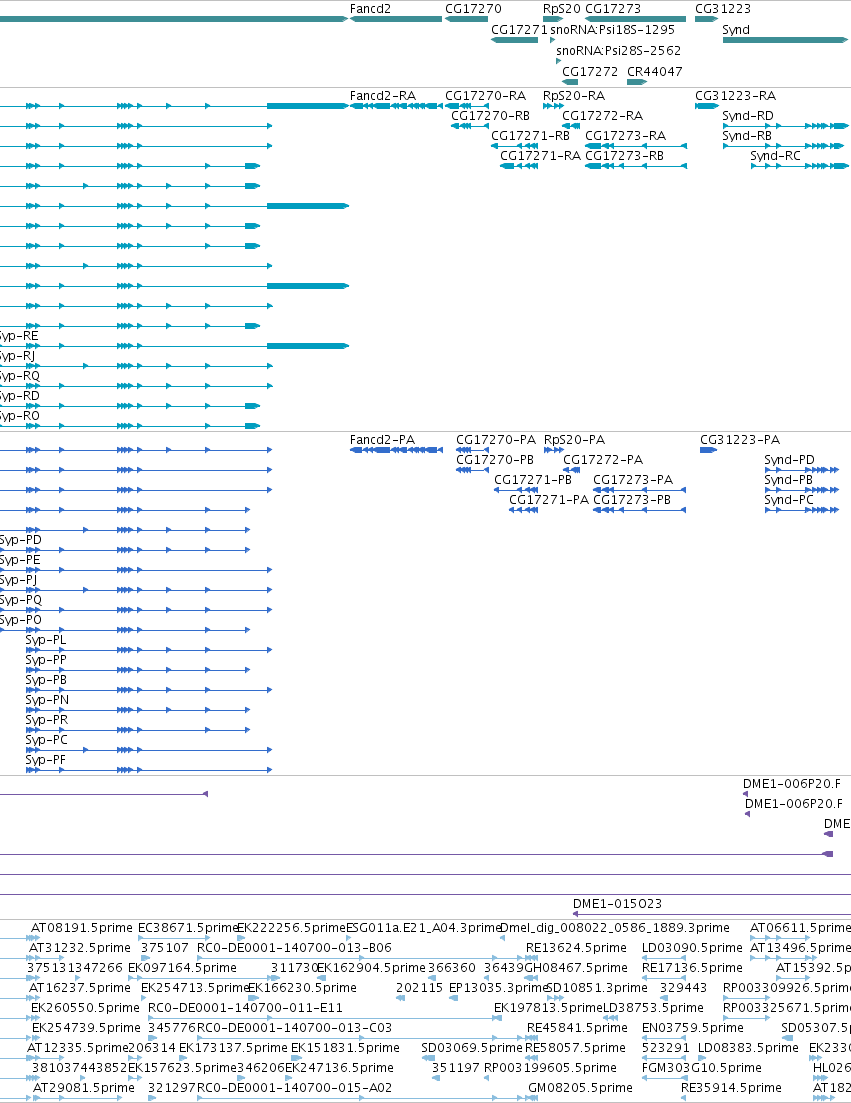Click the CG17270-RB transcript
The width and height of the screenshot is (851, 1103).
[x=470, y=126]
